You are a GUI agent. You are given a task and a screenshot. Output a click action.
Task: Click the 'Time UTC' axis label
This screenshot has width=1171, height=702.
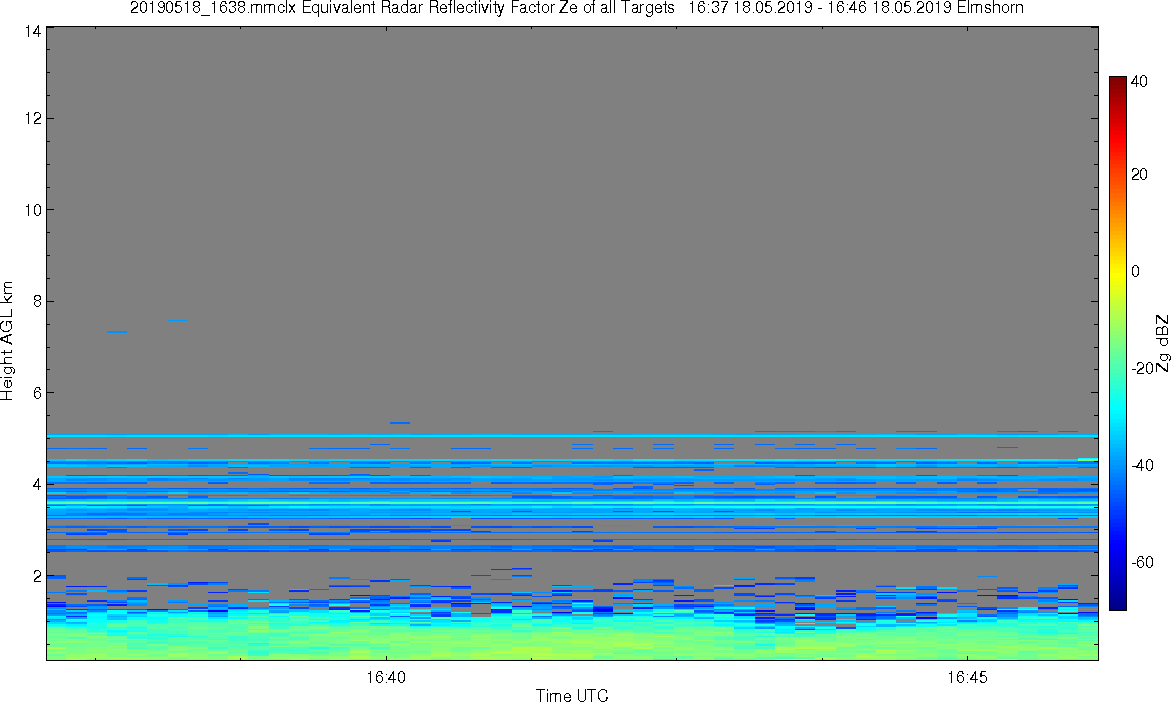(572, 695)
